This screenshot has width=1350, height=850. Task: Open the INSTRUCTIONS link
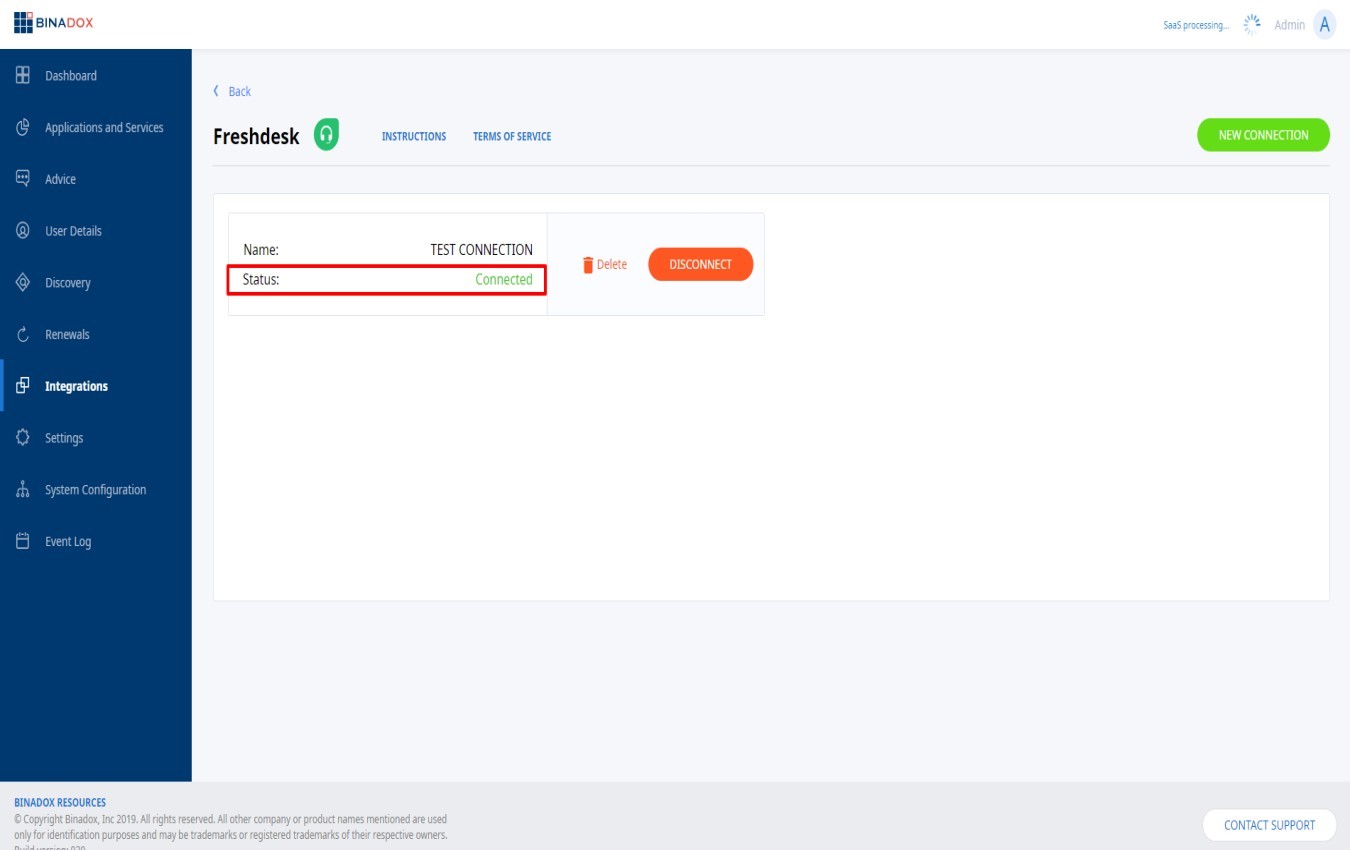[x=414, y=136]
